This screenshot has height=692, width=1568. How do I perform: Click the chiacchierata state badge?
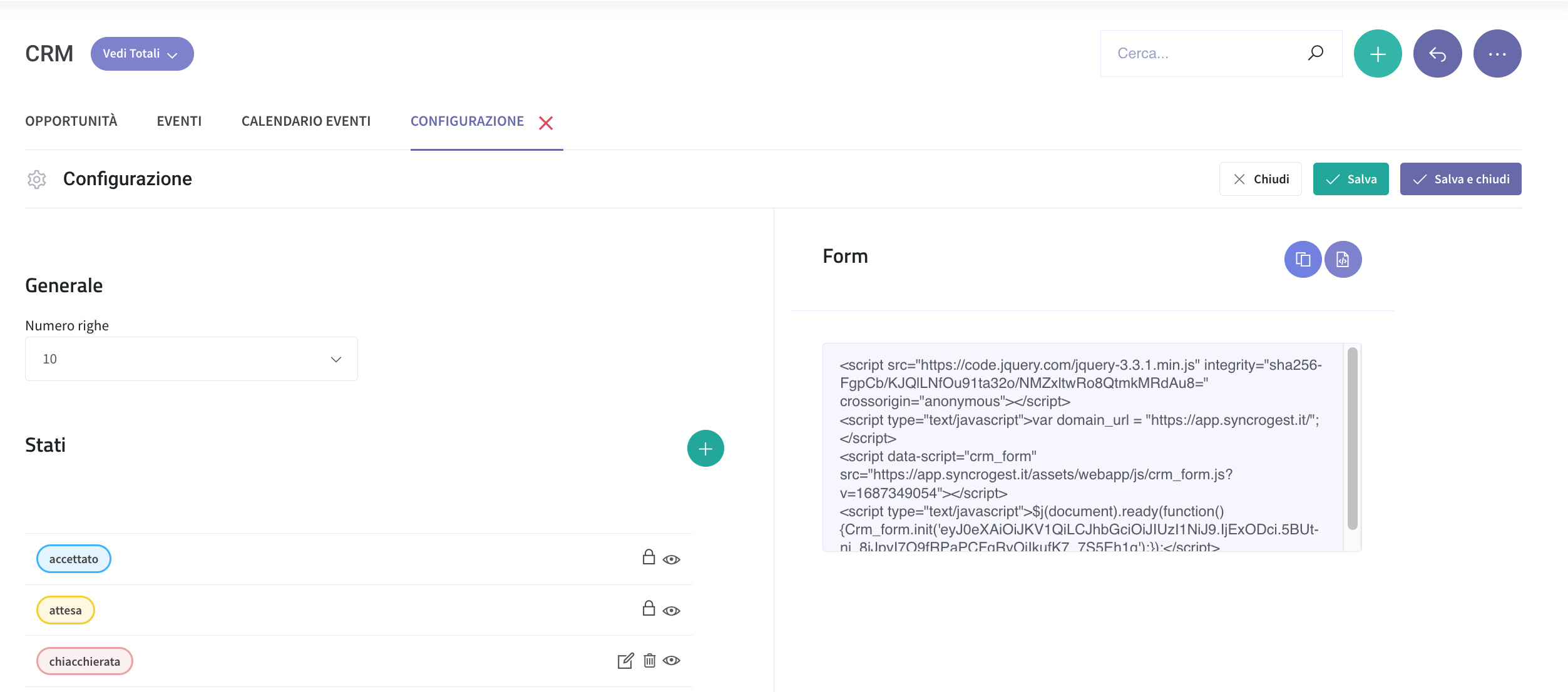pos(85,661)
